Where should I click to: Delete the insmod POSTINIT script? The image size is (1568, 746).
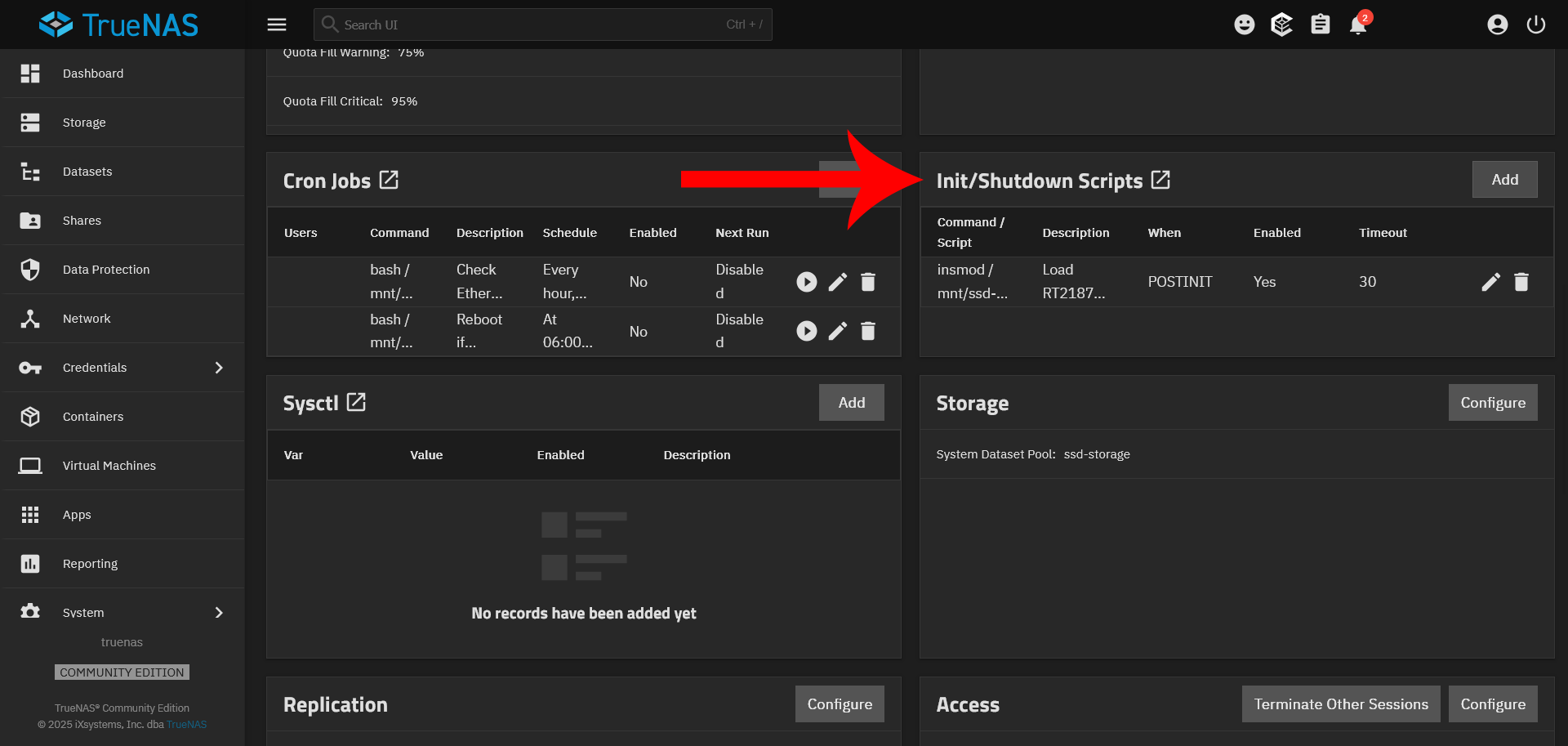1521,282
